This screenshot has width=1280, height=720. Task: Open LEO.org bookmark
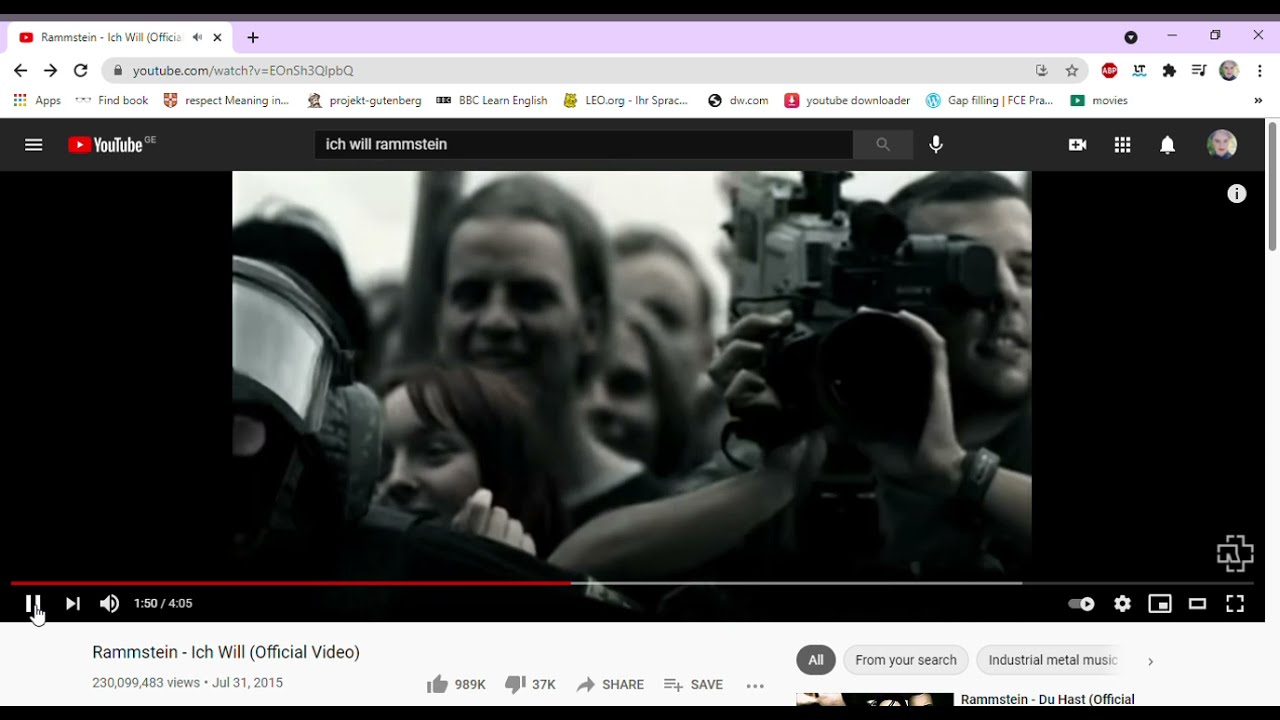[x=626, y=100]
